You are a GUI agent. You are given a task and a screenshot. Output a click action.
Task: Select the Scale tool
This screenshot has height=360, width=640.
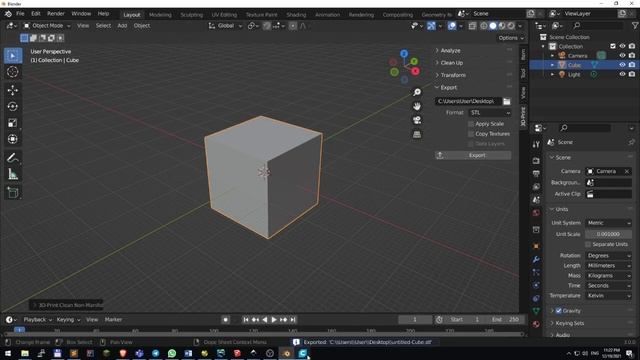click(13, 123)
